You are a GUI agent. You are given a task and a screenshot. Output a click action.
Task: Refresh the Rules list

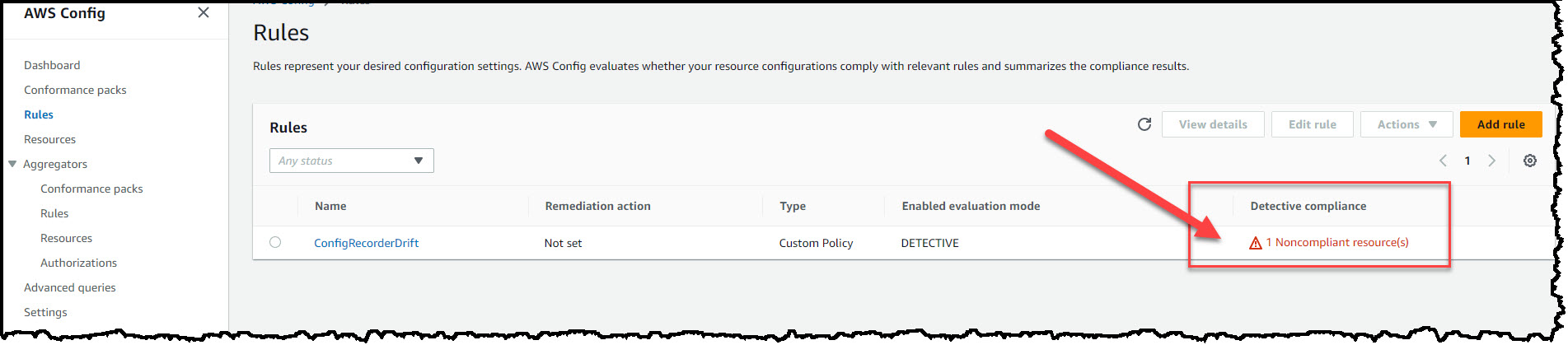[1144, 124]
